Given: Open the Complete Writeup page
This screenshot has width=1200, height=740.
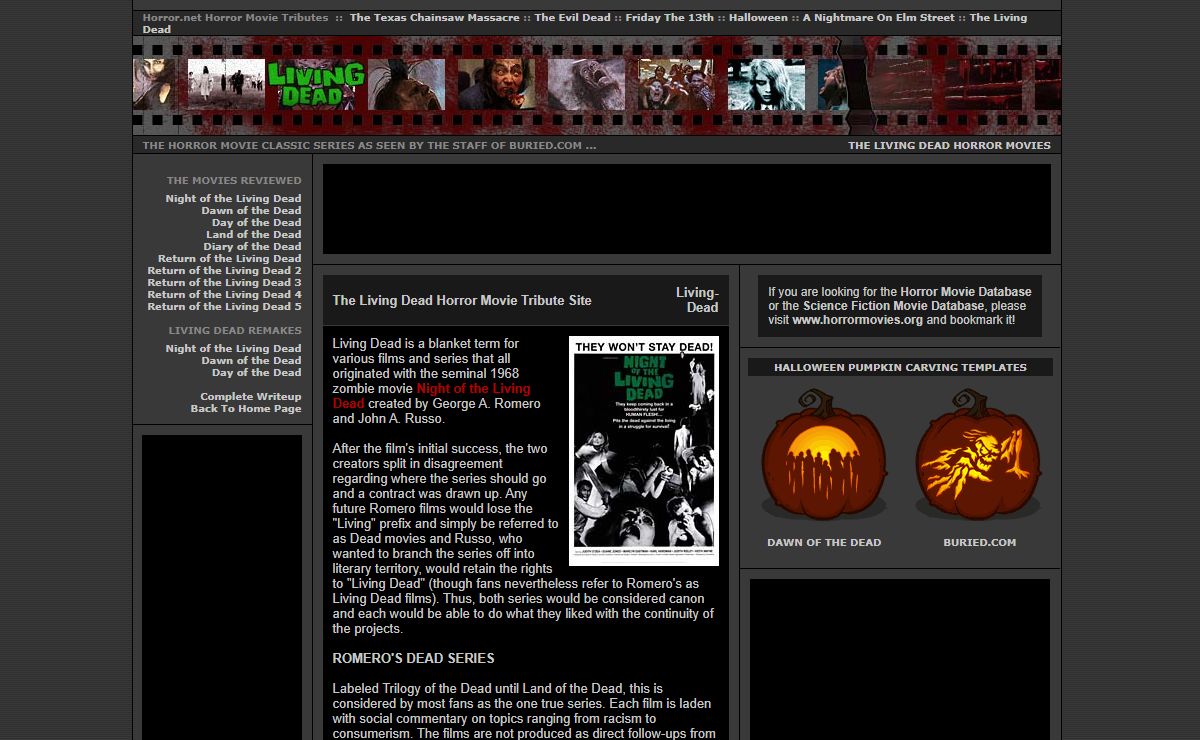Looking at the screenshot, I should coord(250,397).
